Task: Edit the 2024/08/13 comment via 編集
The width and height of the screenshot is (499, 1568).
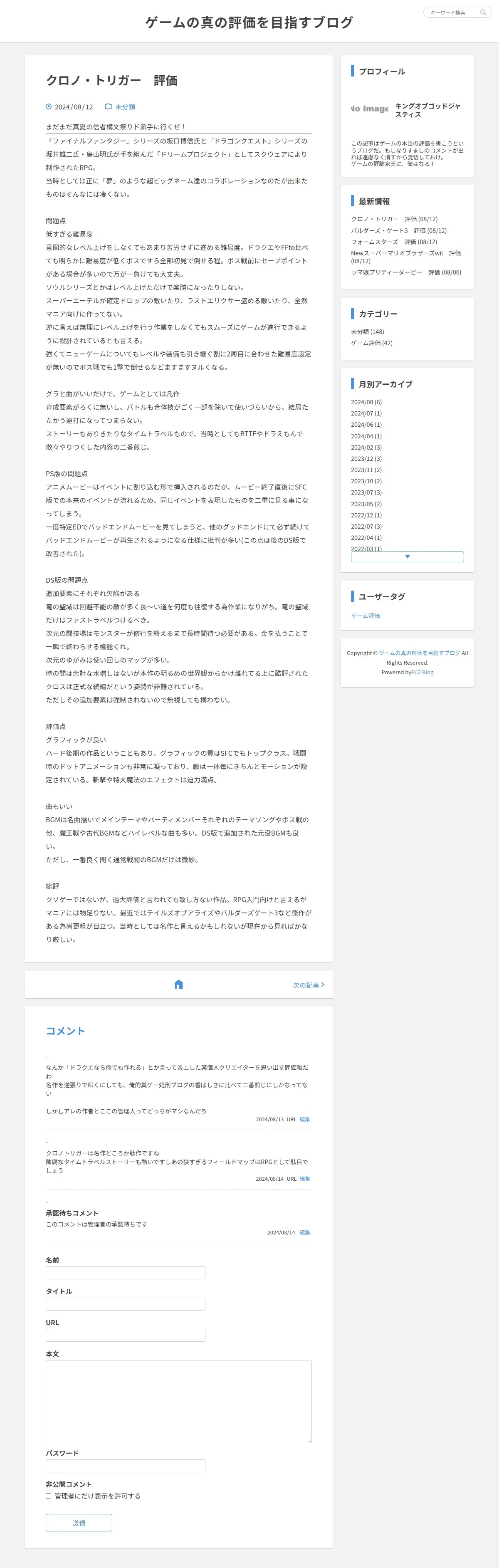Action: point(305,1119)
